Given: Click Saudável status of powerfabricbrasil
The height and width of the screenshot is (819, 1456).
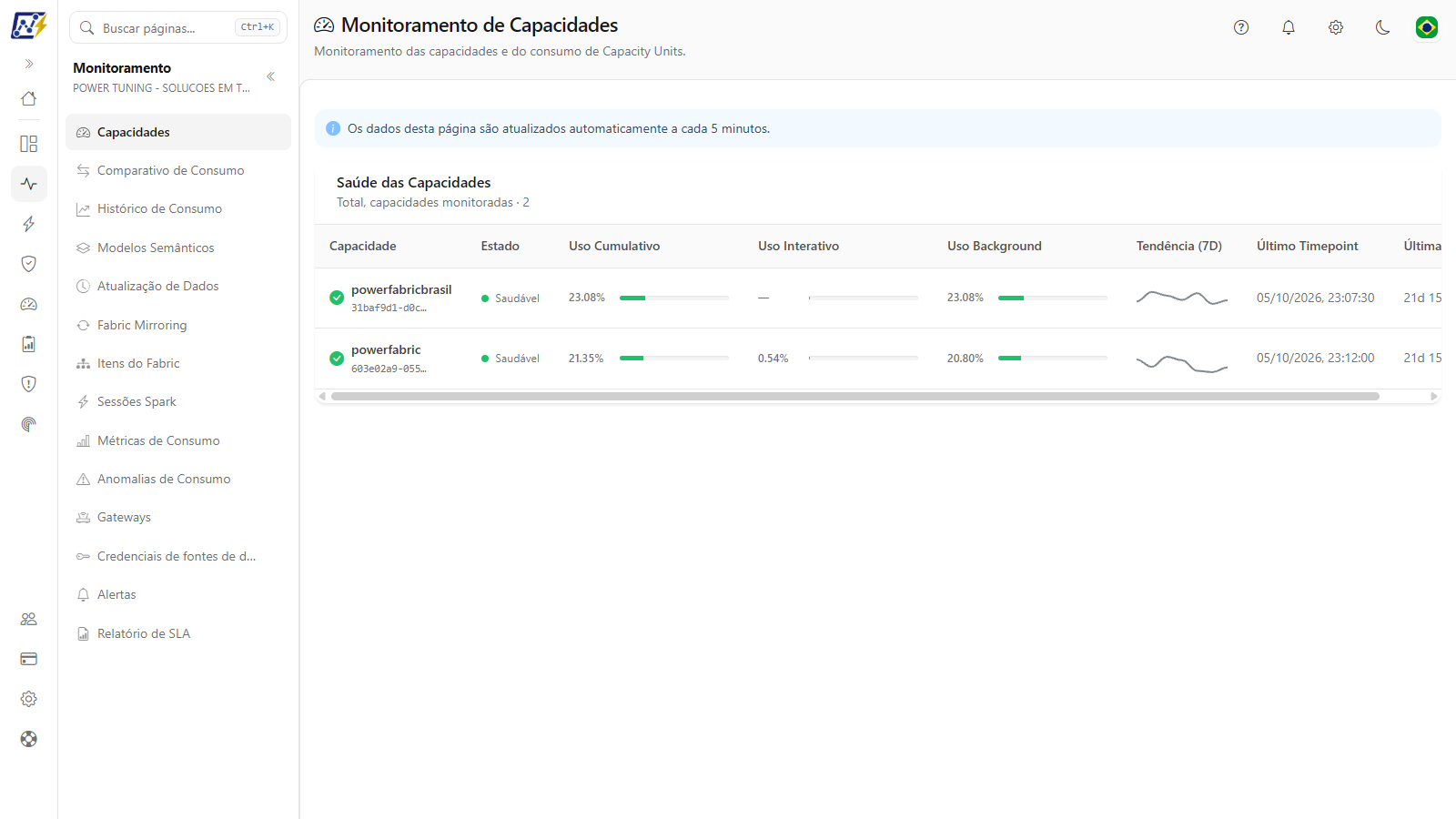Looking at the screenshot, I should pos(511,298).
